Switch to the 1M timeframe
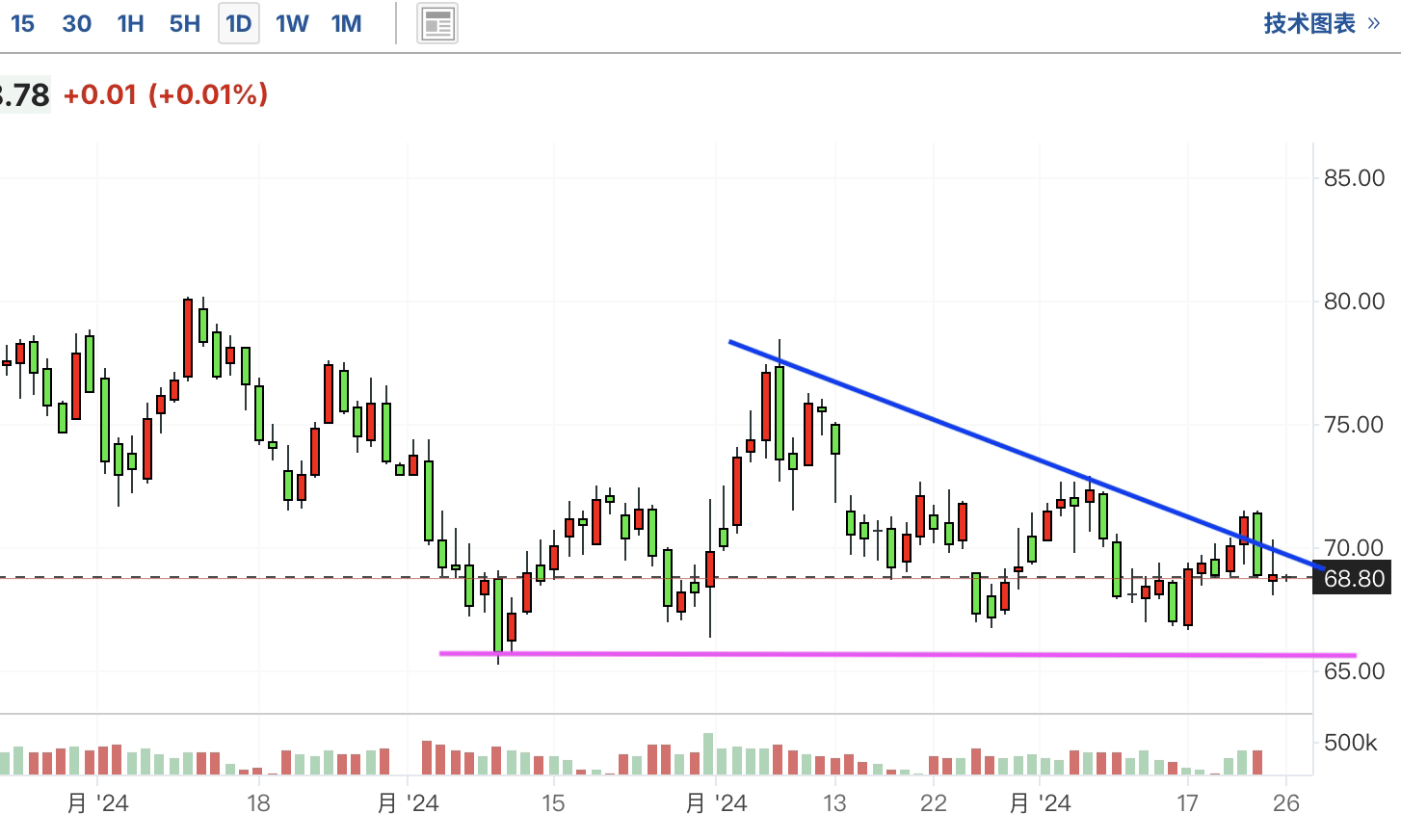This screenshot has height=840, width=1401. tap(346, 23)
